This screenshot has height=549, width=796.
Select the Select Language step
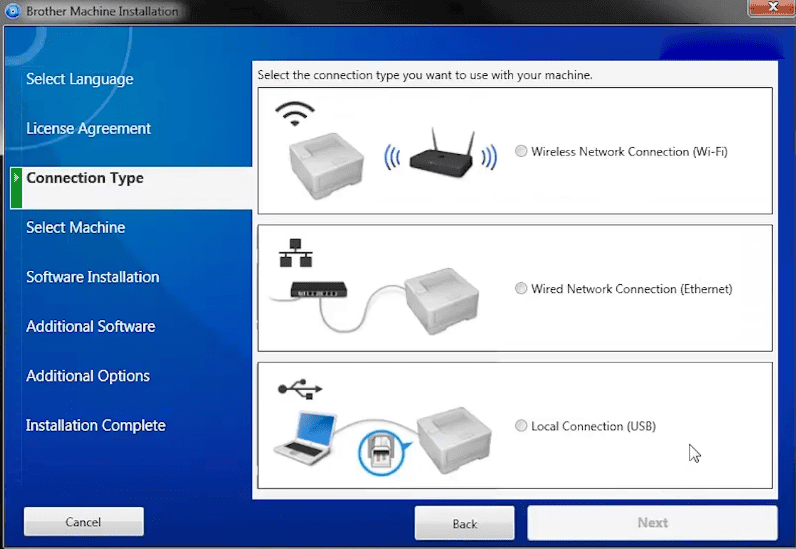point(80,79)
